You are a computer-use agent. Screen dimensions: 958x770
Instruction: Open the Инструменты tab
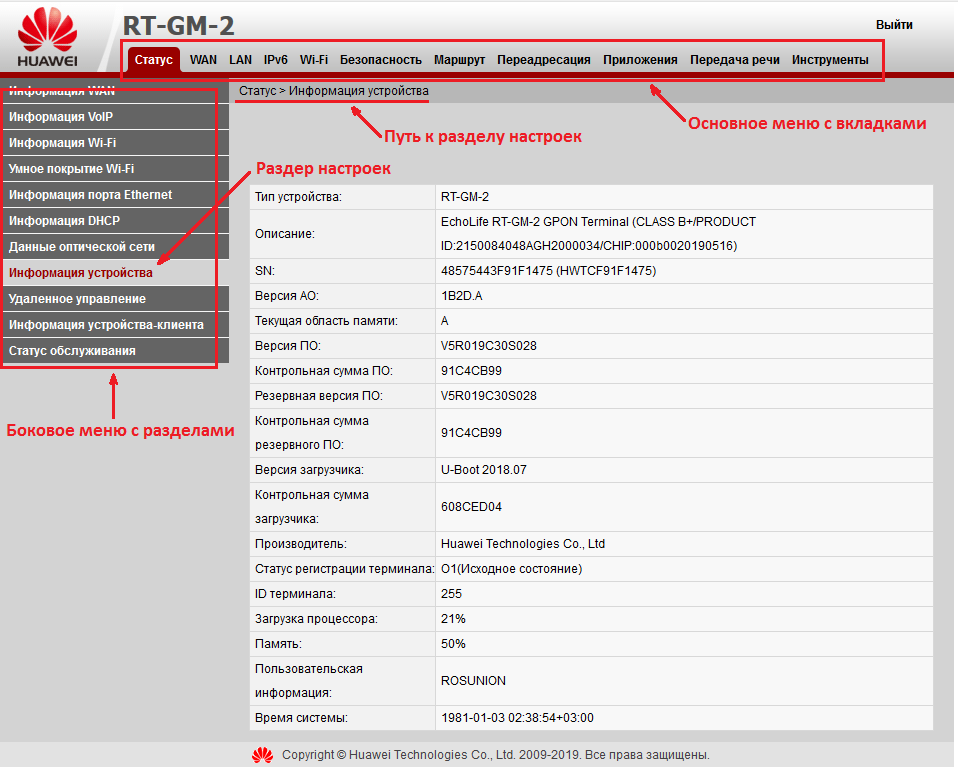point(830,60)
